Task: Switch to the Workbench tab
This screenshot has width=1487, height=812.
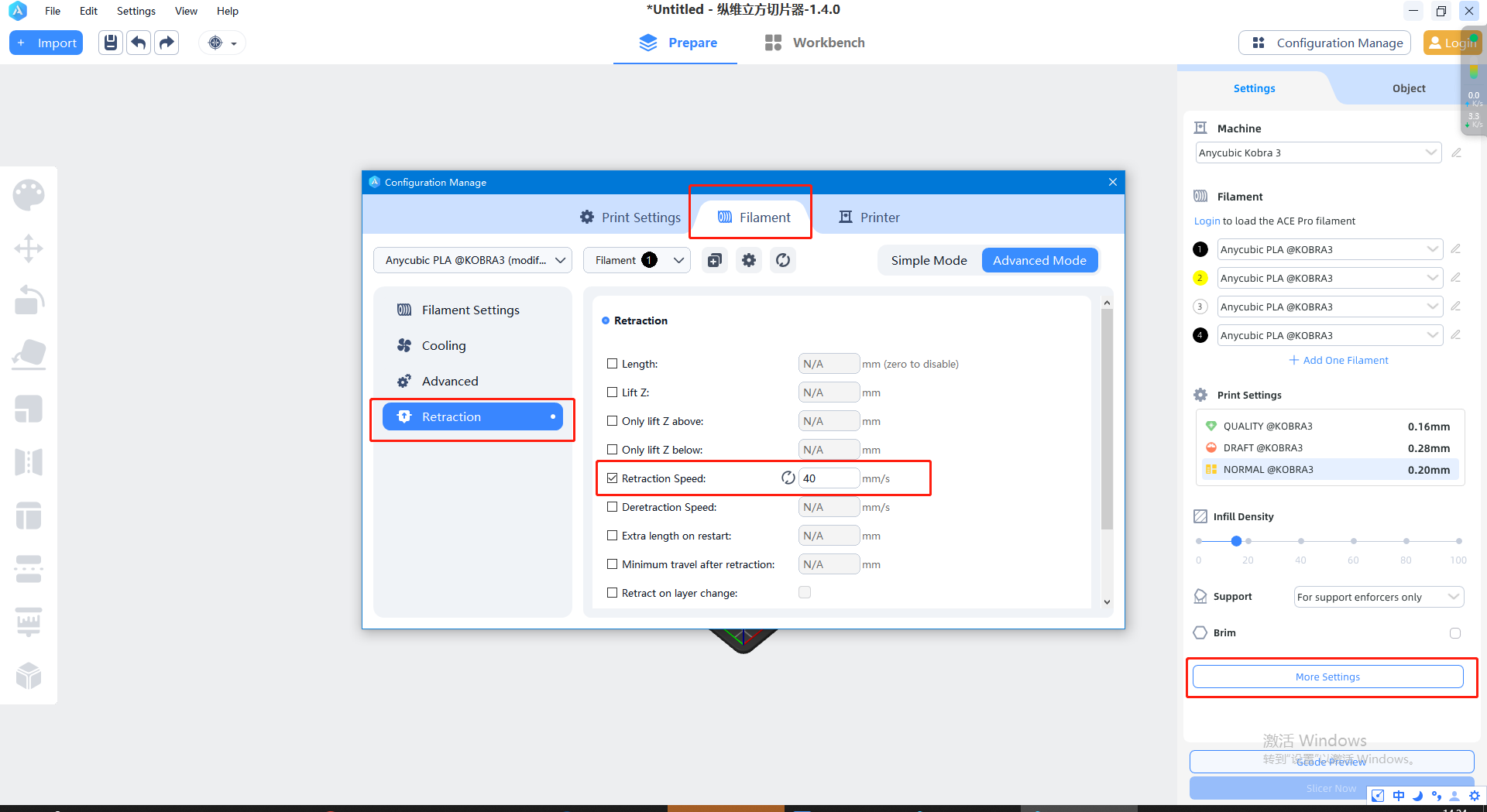Action: click(814, 43)
